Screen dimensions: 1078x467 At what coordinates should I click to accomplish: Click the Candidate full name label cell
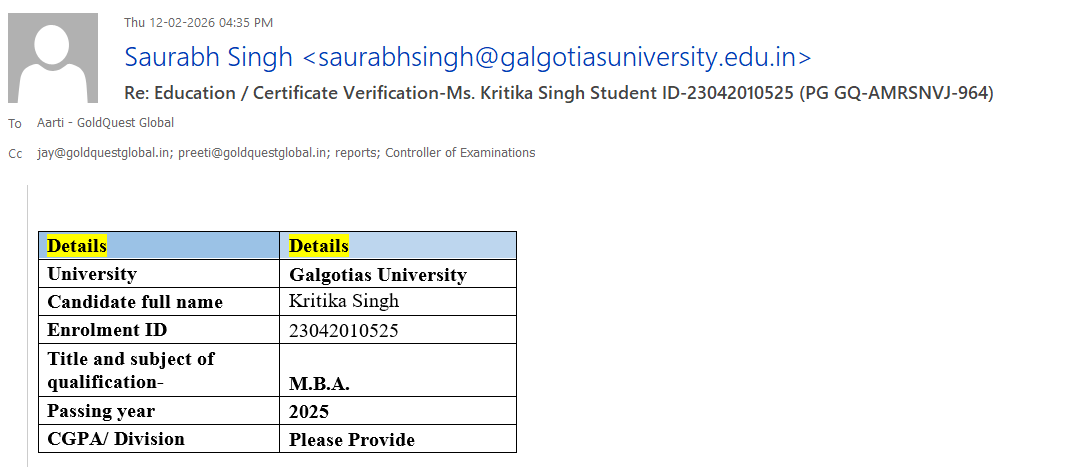tap(159, 302)
